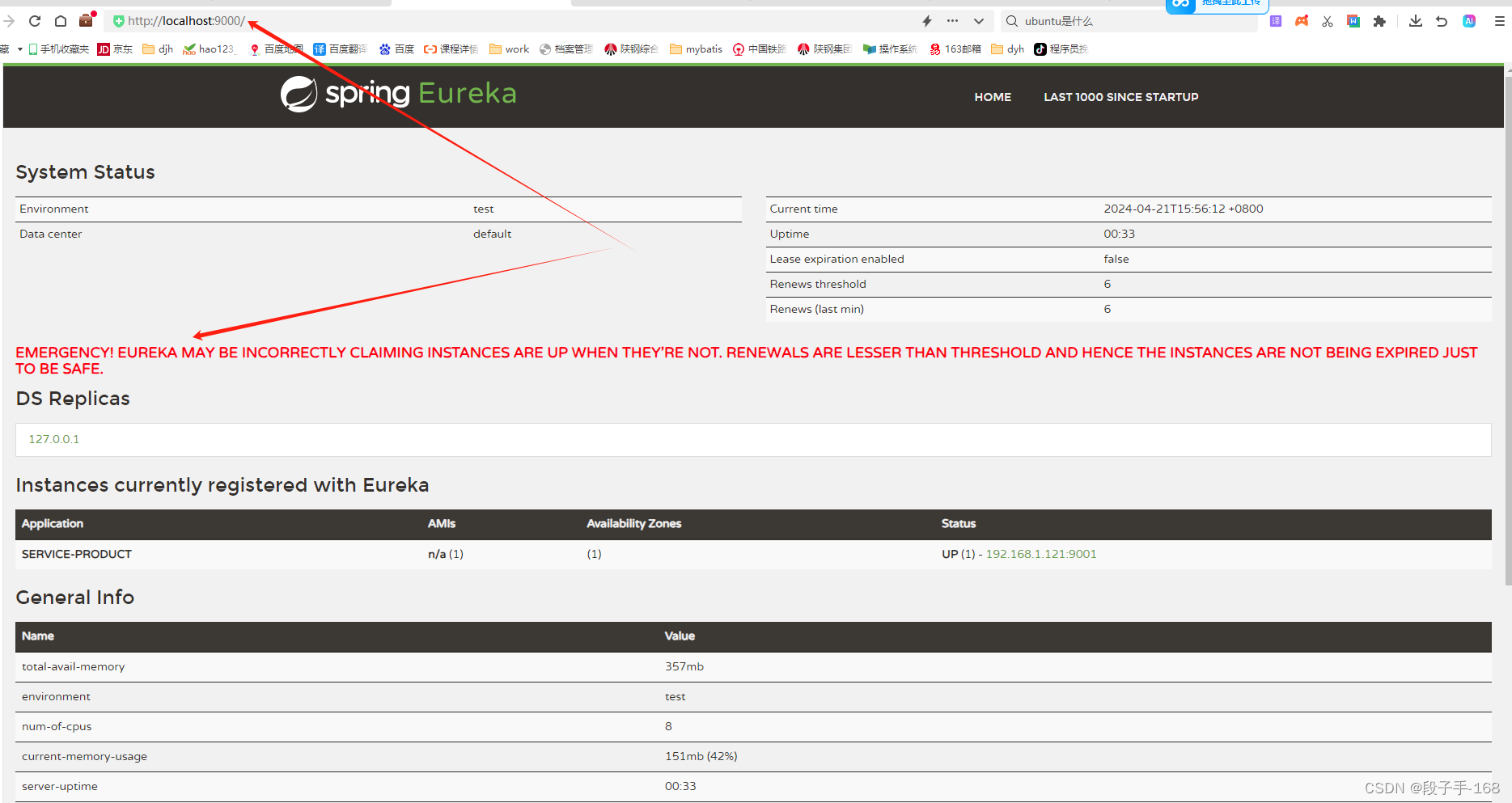This screenshot has width=1512, height=803.
Task: Open the W document extension icon
Action: pyautogui.click(x=1353, y=21)
